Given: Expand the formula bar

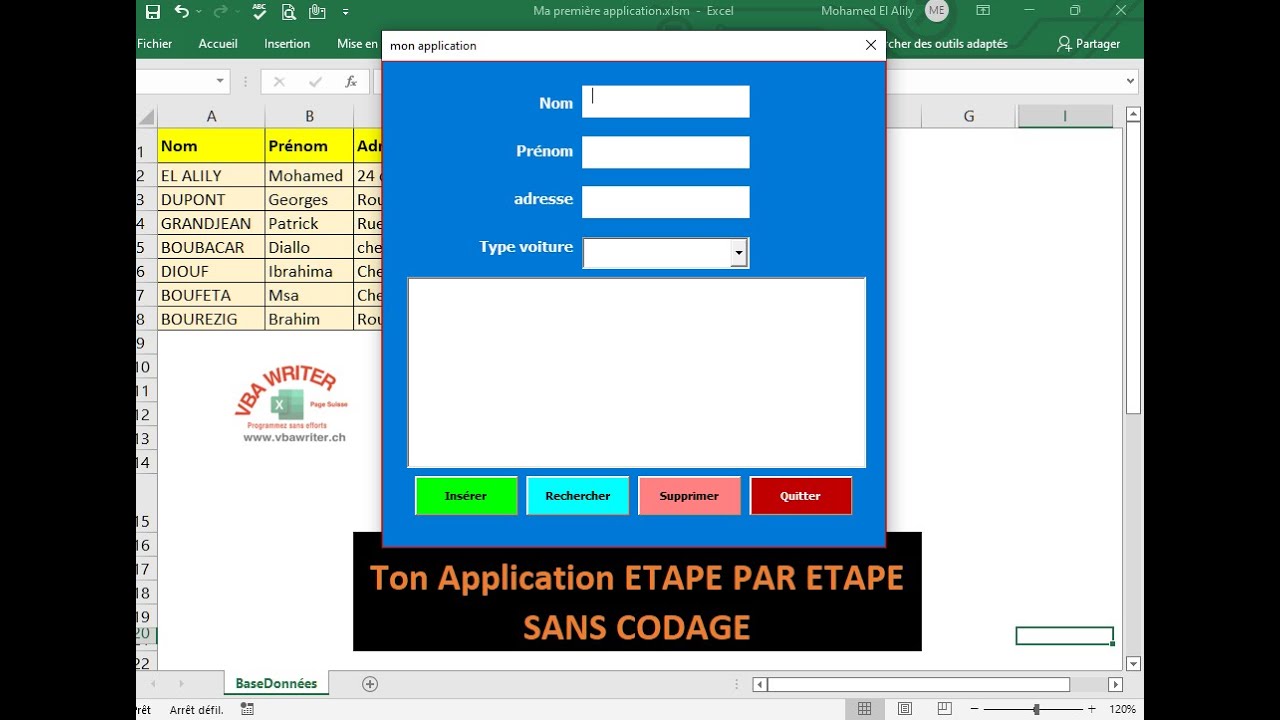Looking at the screenshot, I should pyautogui.click(x=1131, y=82).
